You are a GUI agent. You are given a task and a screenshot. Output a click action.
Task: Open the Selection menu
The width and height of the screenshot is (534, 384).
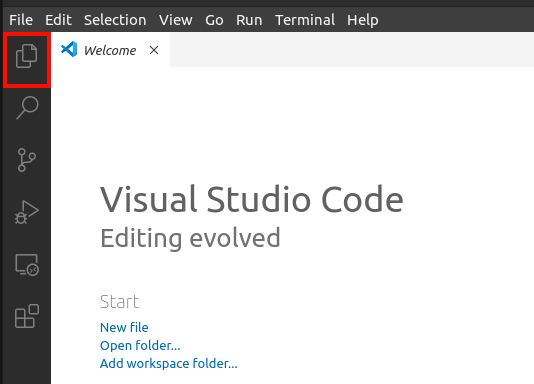click(115, 20)
